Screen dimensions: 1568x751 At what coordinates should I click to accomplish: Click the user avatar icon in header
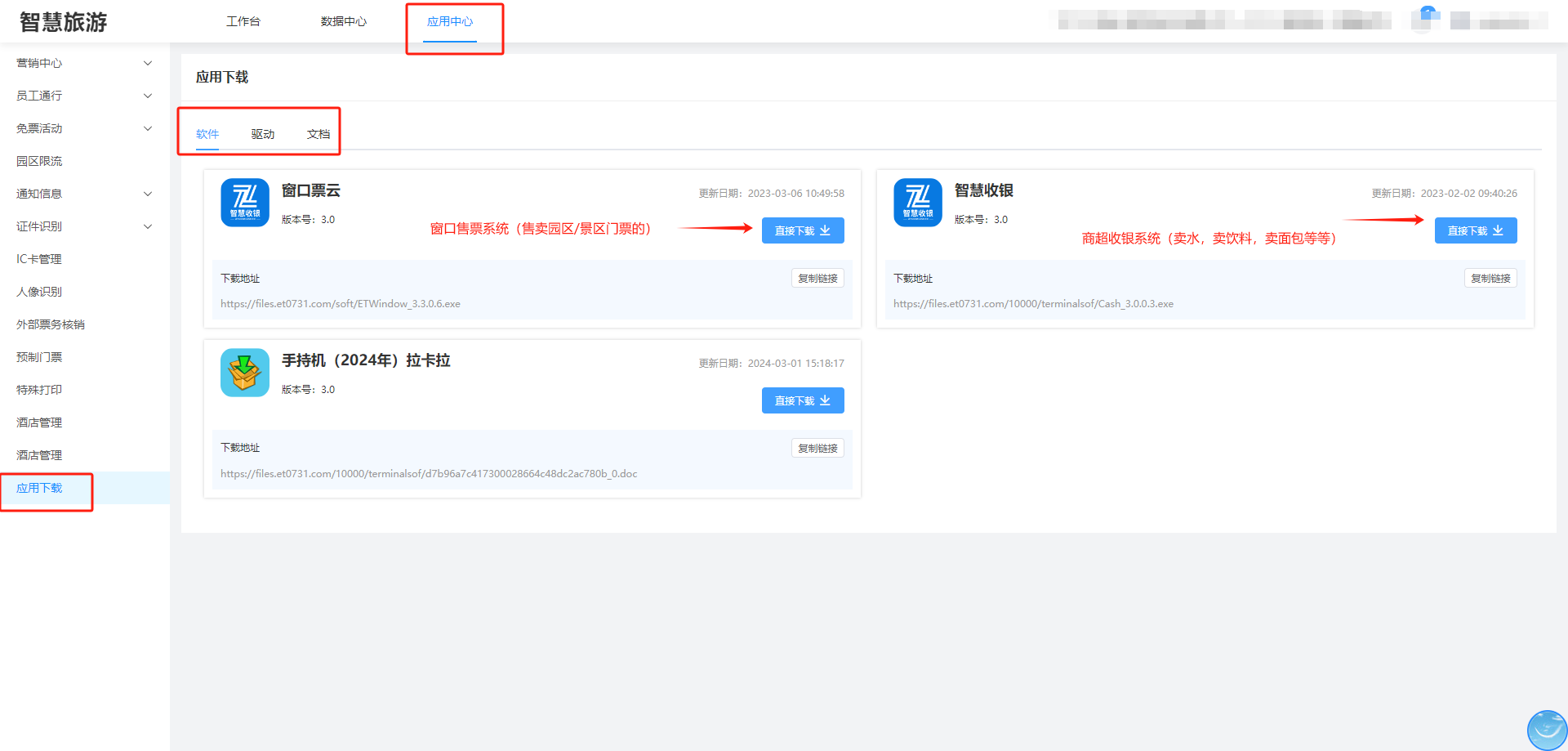point(1427,16)
